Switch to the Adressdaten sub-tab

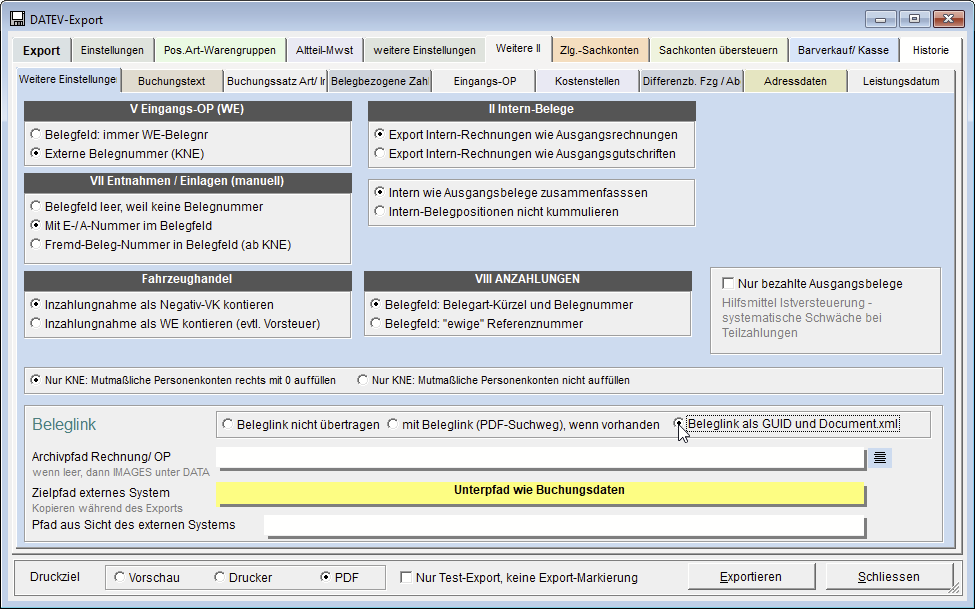pos(795,81)
